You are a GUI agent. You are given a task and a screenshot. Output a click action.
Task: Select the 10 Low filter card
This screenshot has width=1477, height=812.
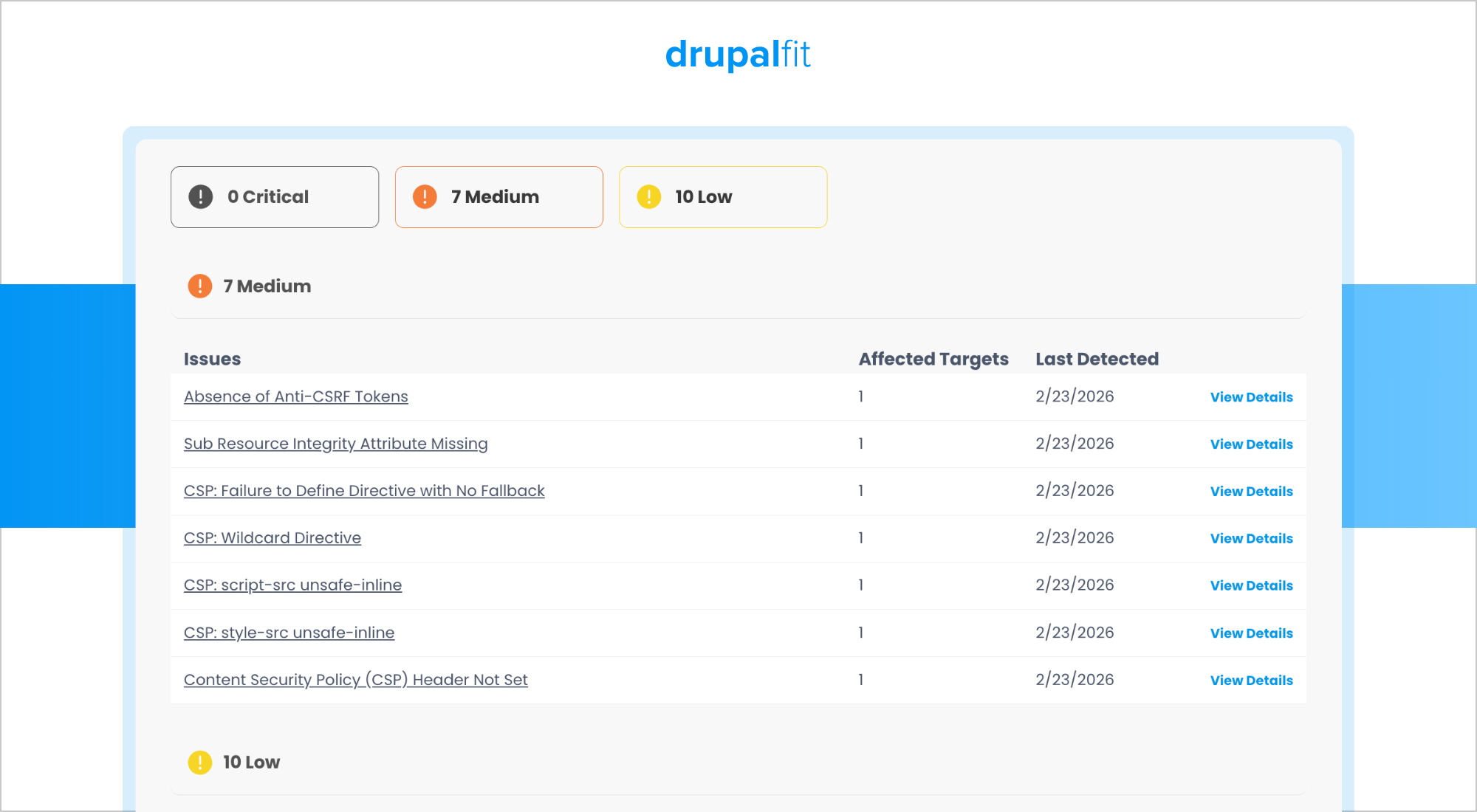pyautogui.click(x=723, y=197)
